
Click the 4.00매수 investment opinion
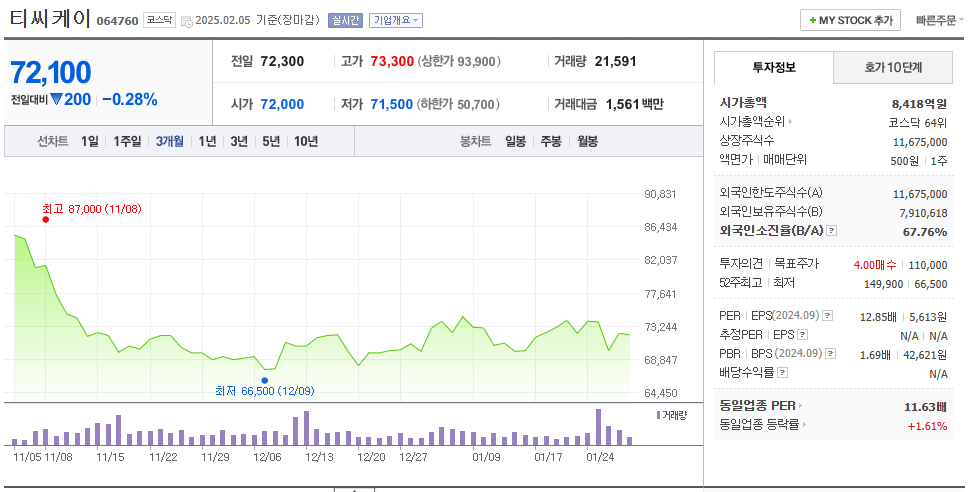pyautogui.click(x=875, y=265)
